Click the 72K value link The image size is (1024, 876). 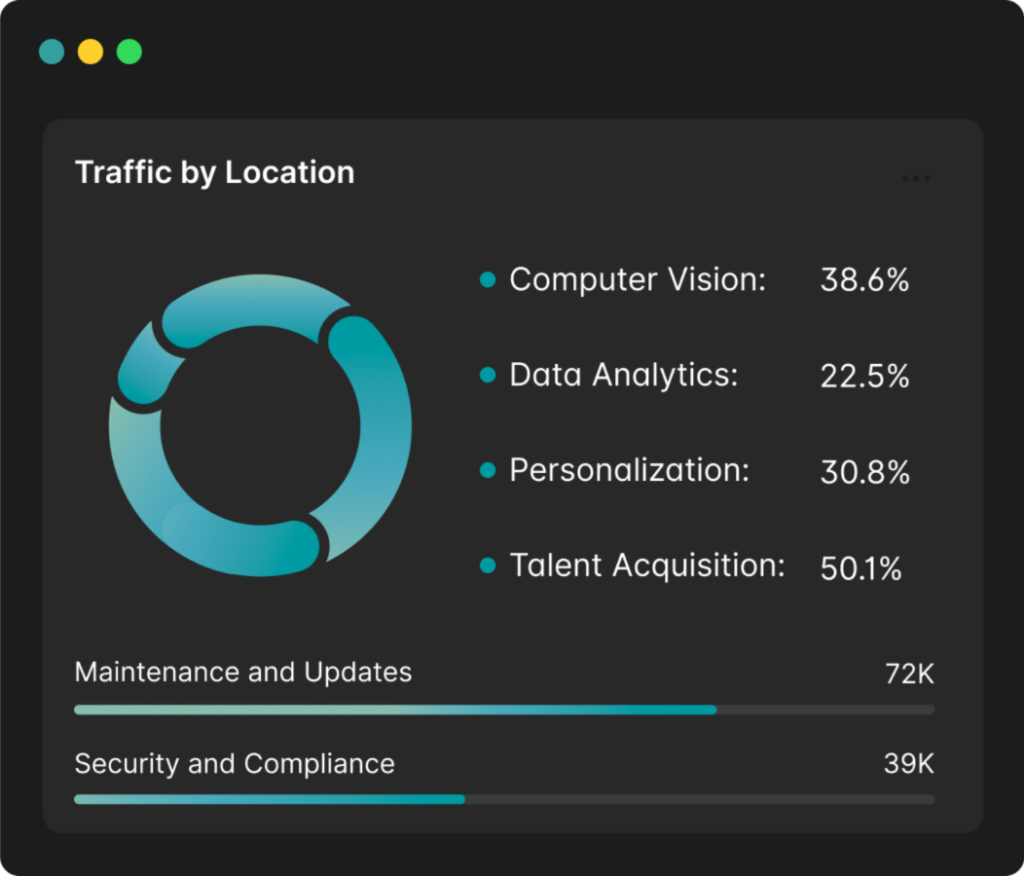coord(910,672)
